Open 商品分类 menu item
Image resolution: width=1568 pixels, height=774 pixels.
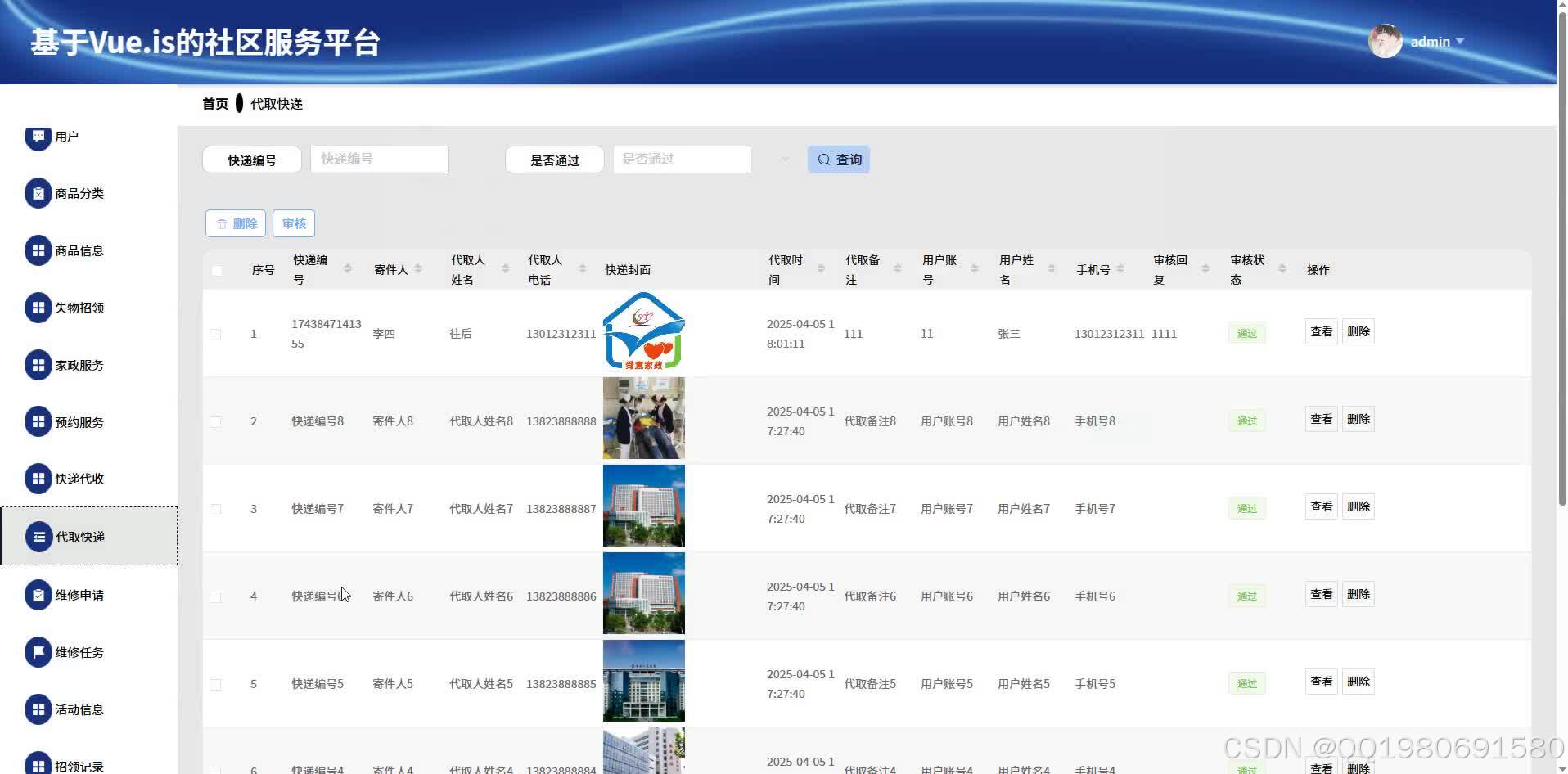[x=88, y=194]
